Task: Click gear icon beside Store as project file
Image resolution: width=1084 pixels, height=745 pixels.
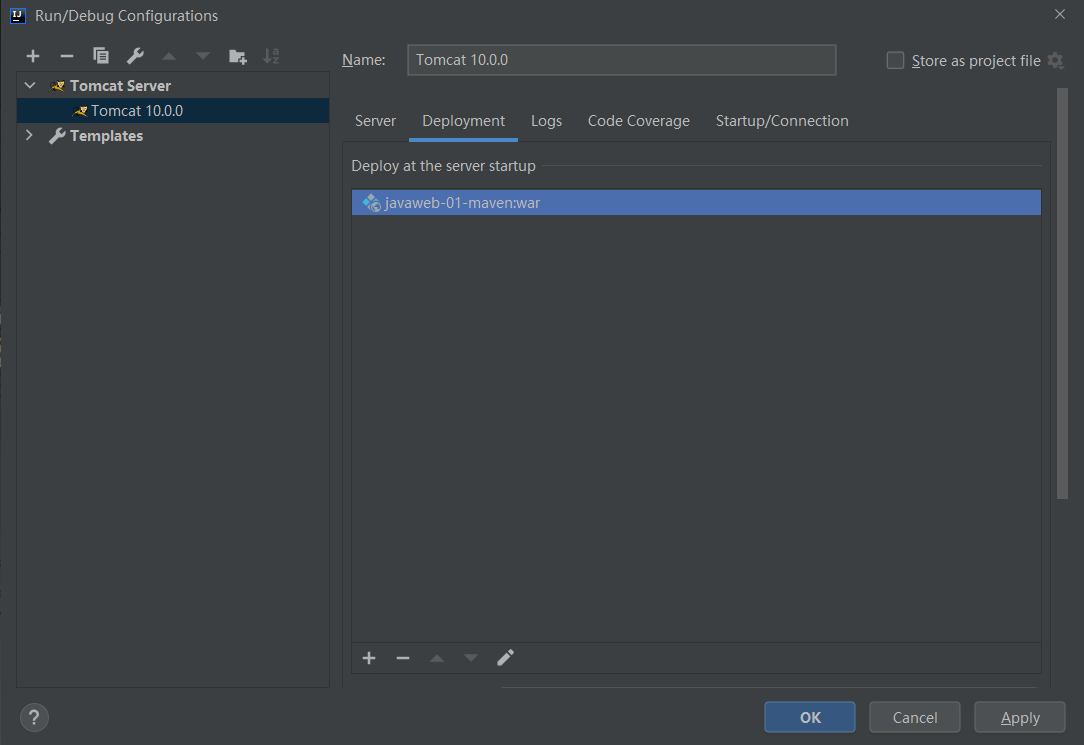Action: (1055, 61)
